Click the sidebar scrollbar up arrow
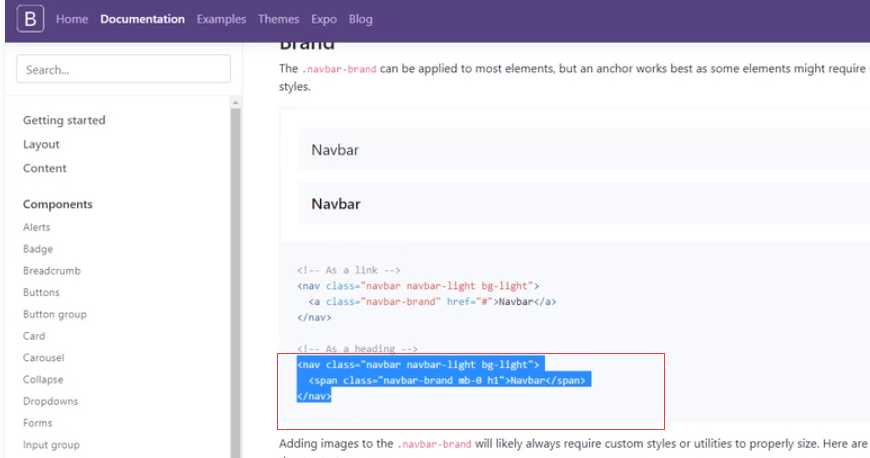The height and width of the screenshot is (458, 870). pyautogui.click(x=235, y=103)
